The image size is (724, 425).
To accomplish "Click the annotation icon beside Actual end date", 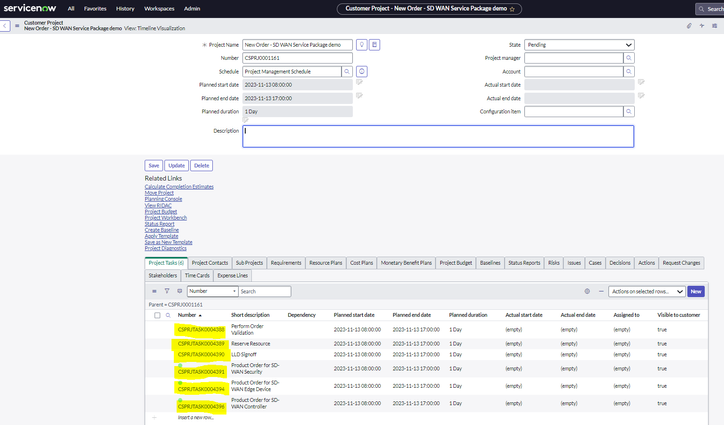I will (x=641, y=96).
